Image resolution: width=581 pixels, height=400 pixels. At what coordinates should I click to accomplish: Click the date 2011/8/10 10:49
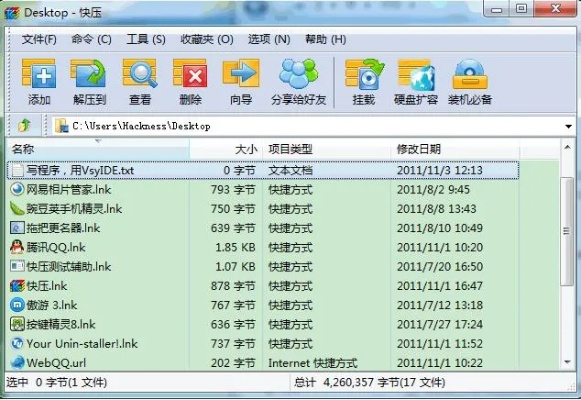pyautogui.click(x=440, y=228)
